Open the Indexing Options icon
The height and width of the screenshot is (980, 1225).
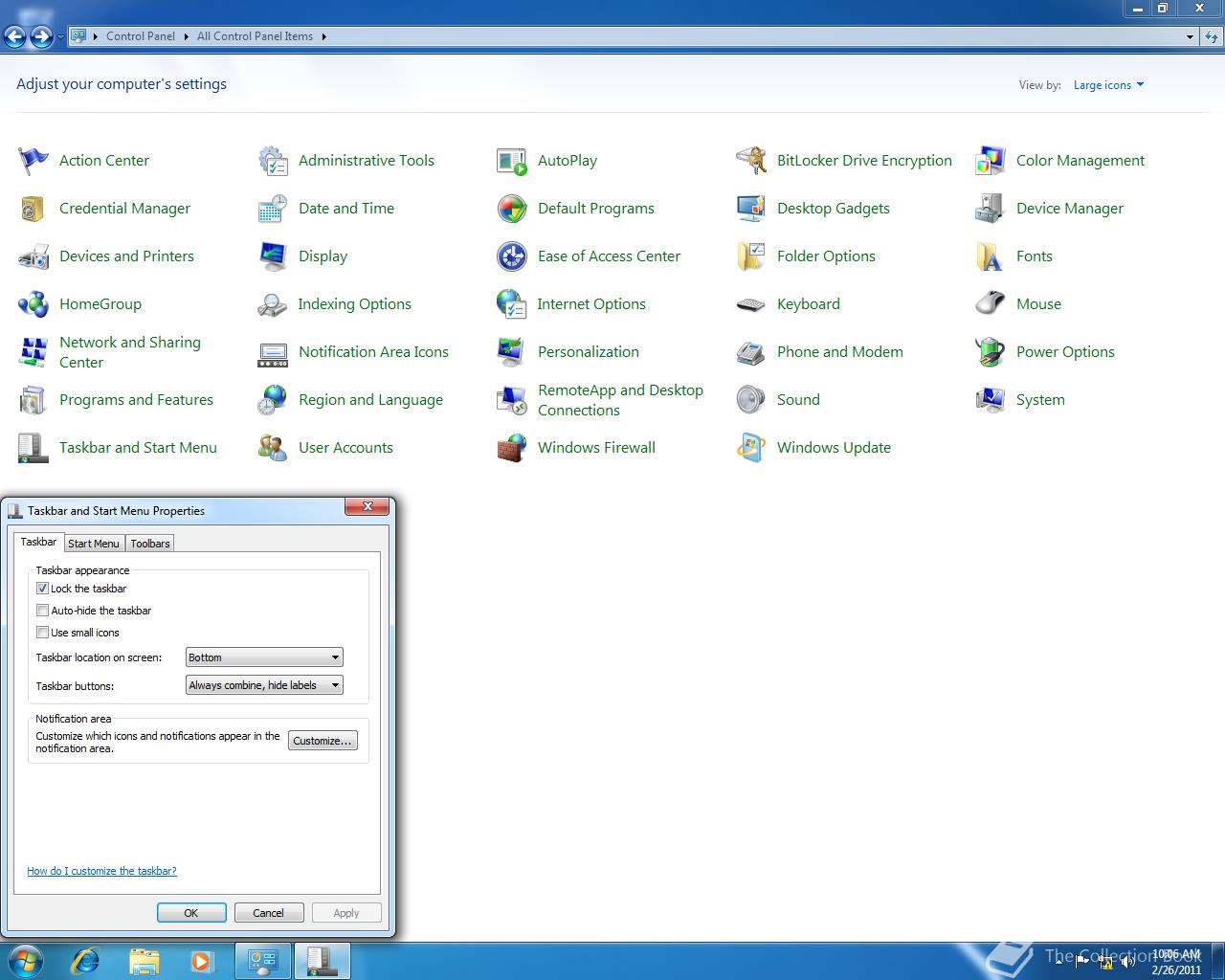[x=273, y=304]
